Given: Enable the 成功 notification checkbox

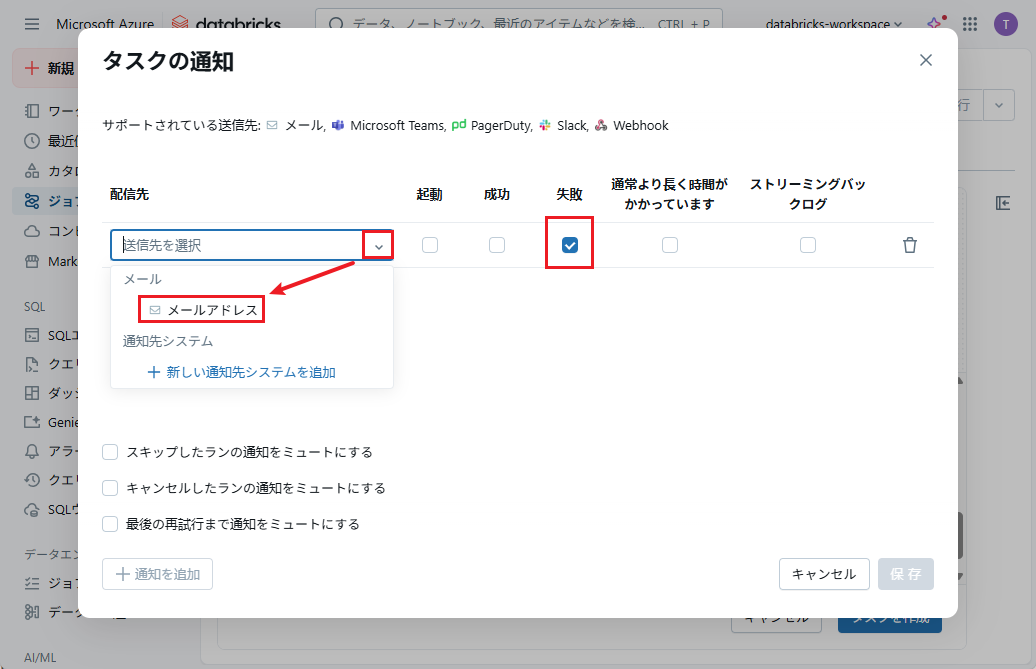Looking at the screenshot, I should (x=497, y=245).
